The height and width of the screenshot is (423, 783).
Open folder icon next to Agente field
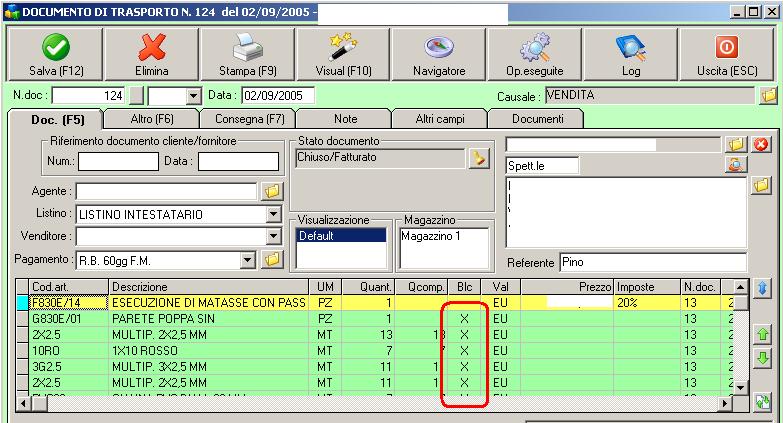click(x=272, y=191)
